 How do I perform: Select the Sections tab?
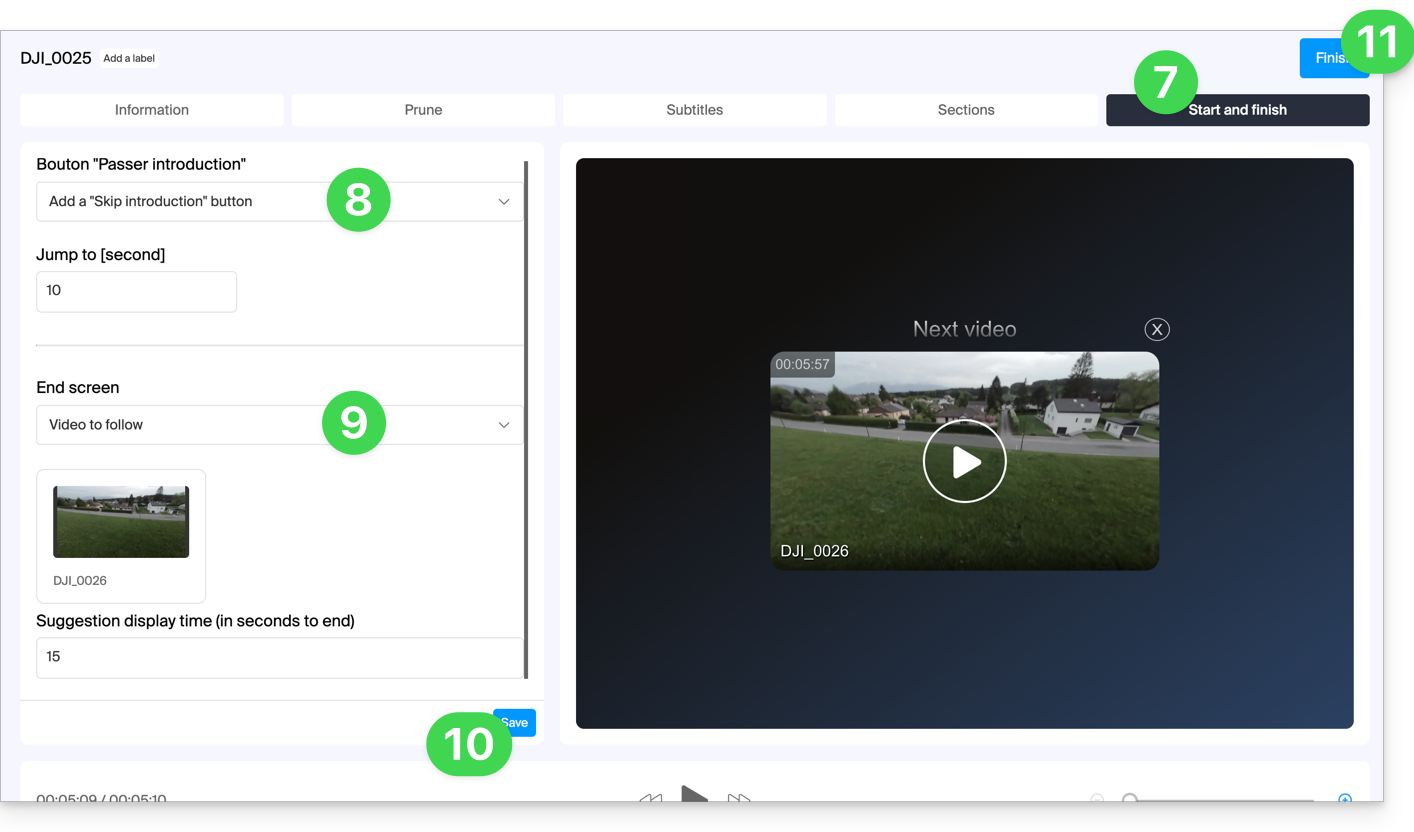click(965, 110)
